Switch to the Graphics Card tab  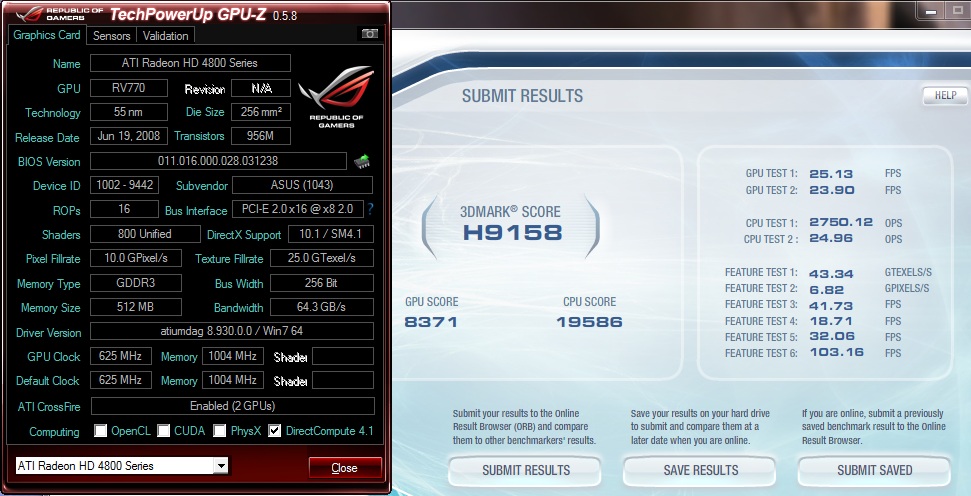click(47, 35)
